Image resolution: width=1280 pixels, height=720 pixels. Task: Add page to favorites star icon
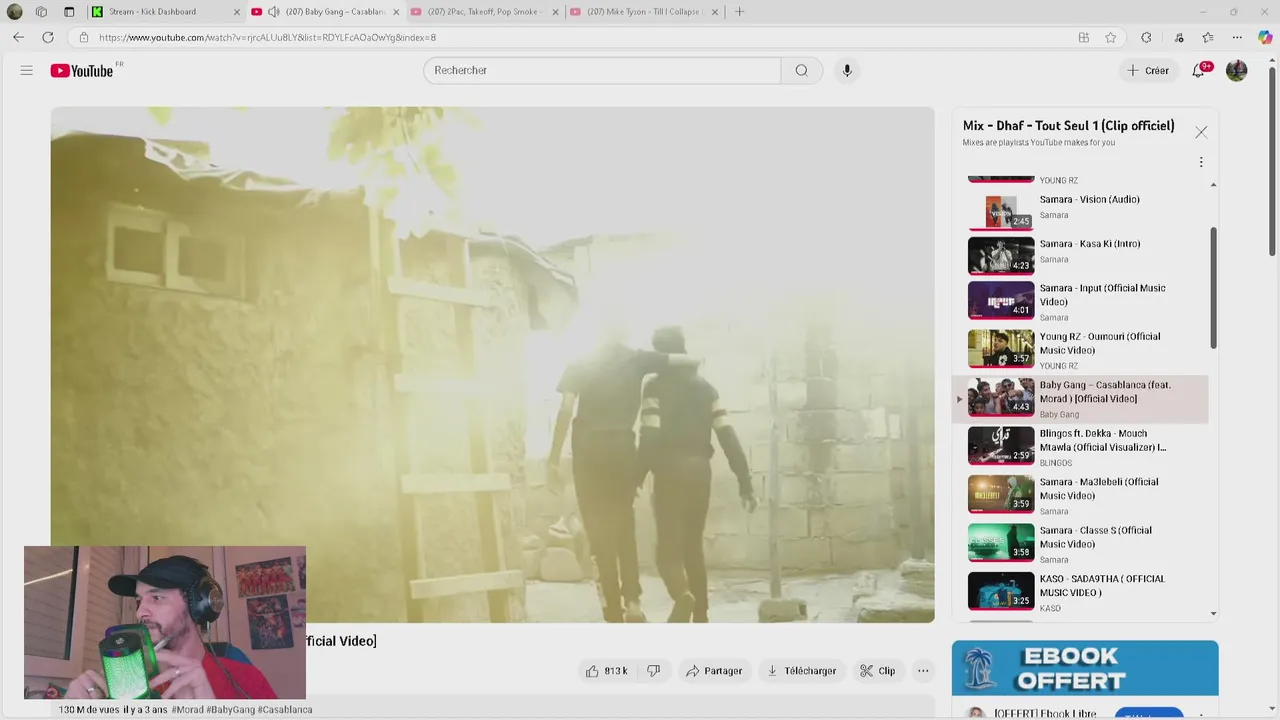coord(1111,37)
